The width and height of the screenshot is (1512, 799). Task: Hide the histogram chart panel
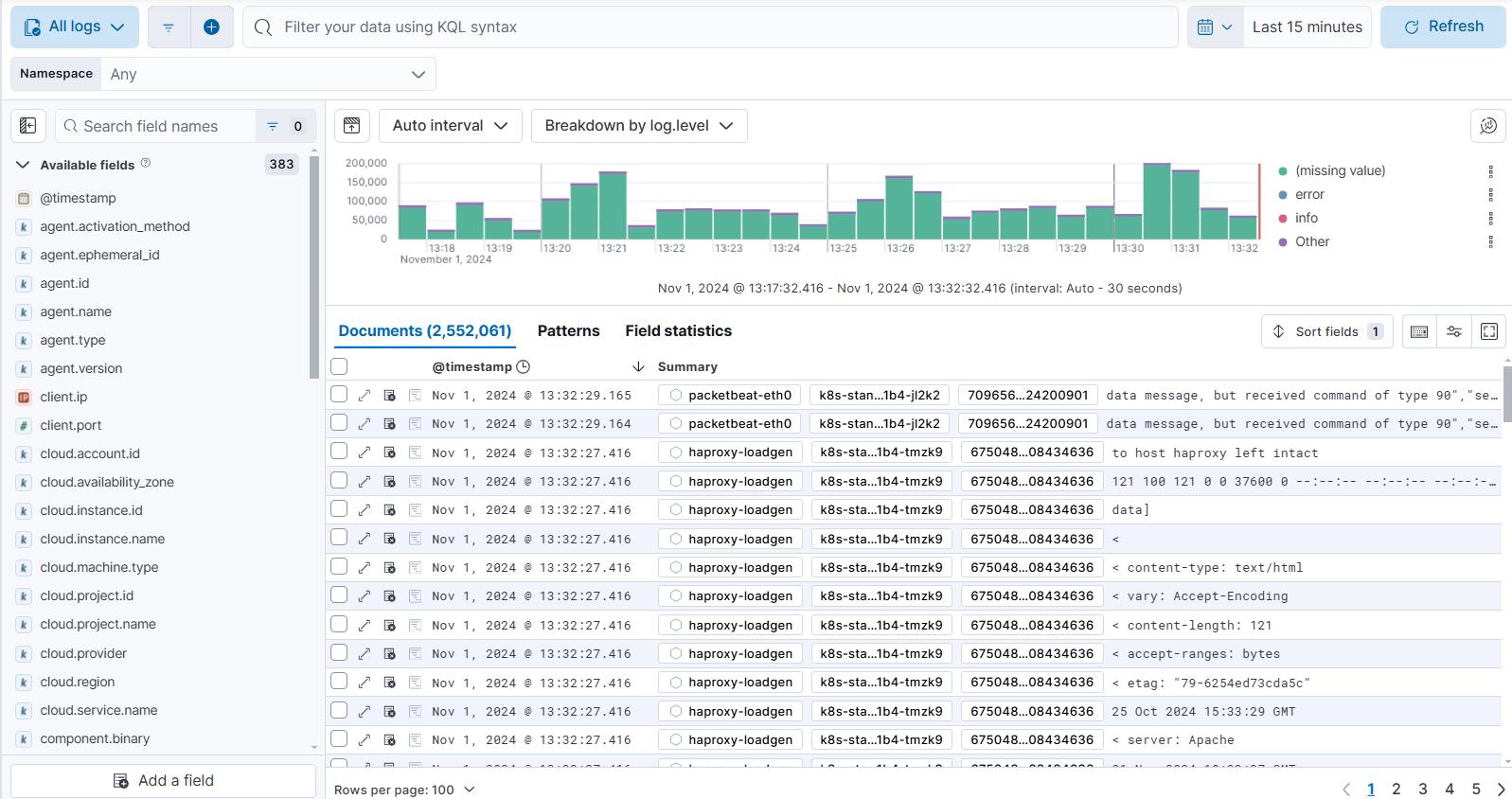(352, 126)
